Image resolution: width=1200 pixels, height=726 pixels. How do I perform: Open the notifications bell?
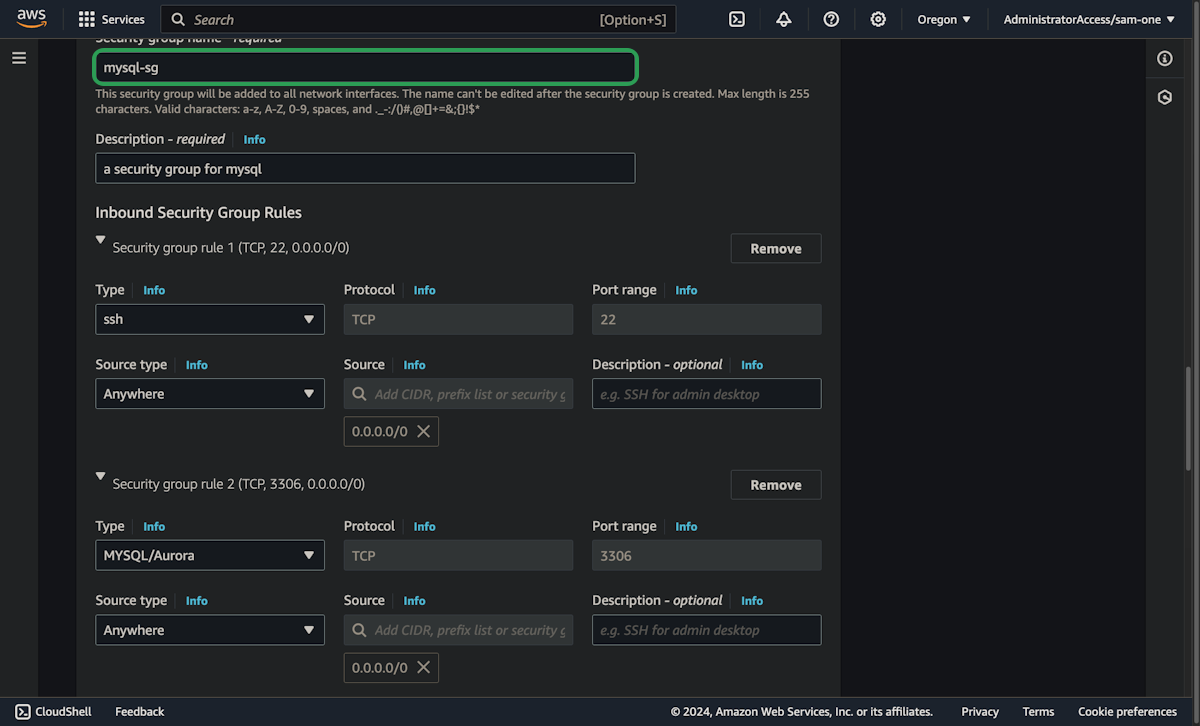[x=784, y=19]
